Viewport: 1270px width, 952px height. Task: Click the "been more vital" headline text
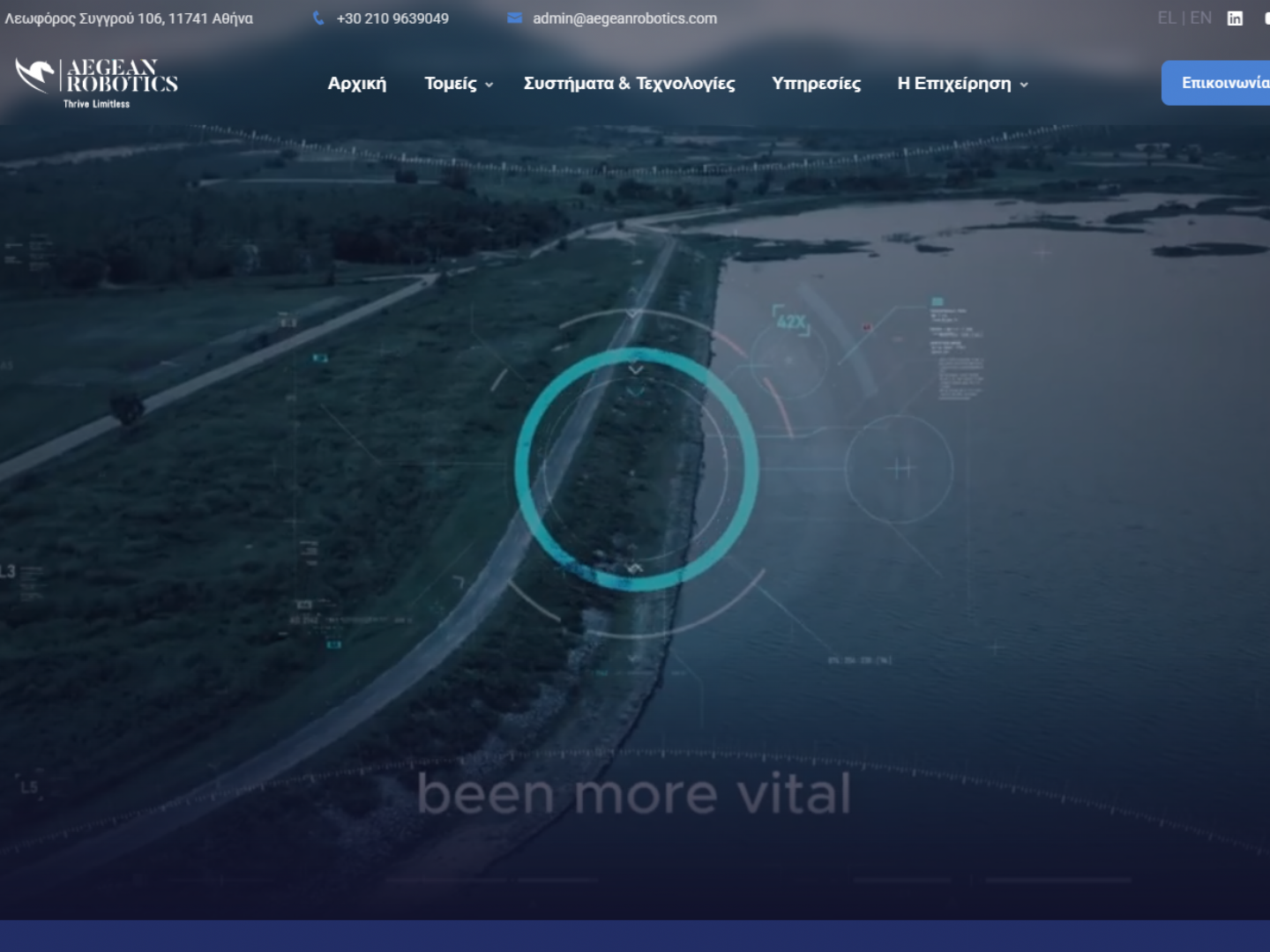click(634, 794)
